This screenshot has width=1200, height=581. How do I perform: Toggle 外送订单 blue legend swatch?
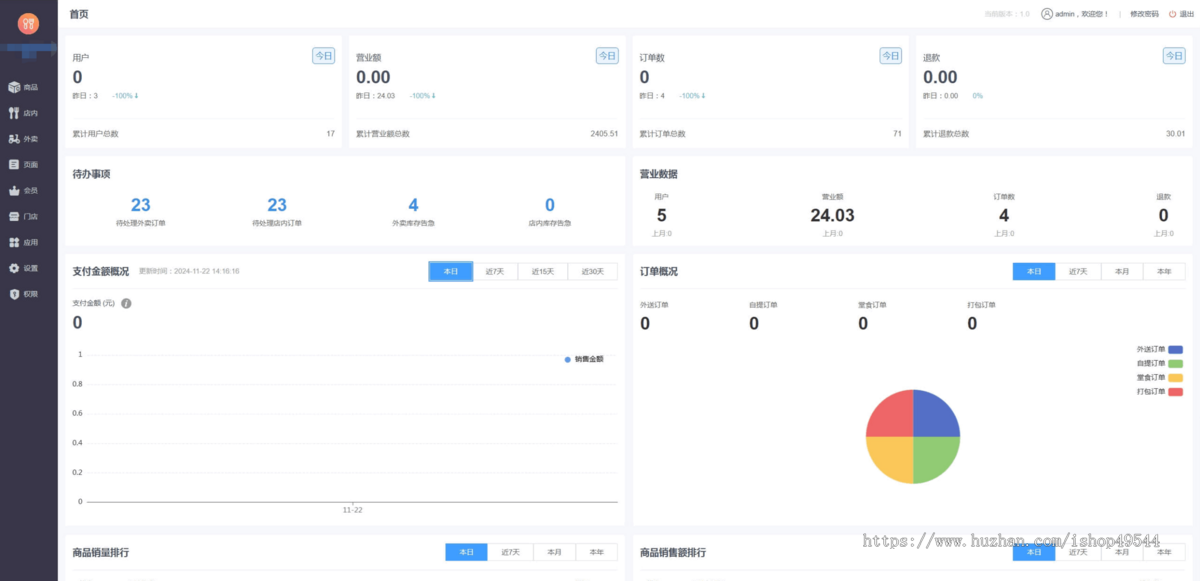point(1175,350)
